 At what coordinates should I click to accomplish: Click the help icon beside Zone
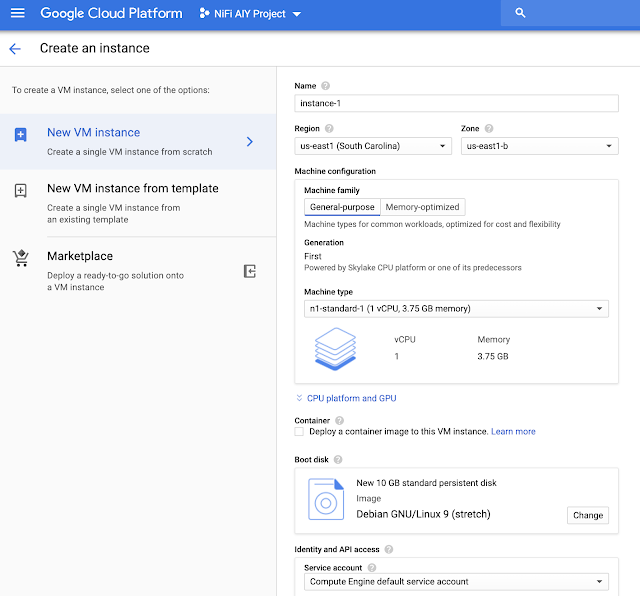tap(489, 129)
